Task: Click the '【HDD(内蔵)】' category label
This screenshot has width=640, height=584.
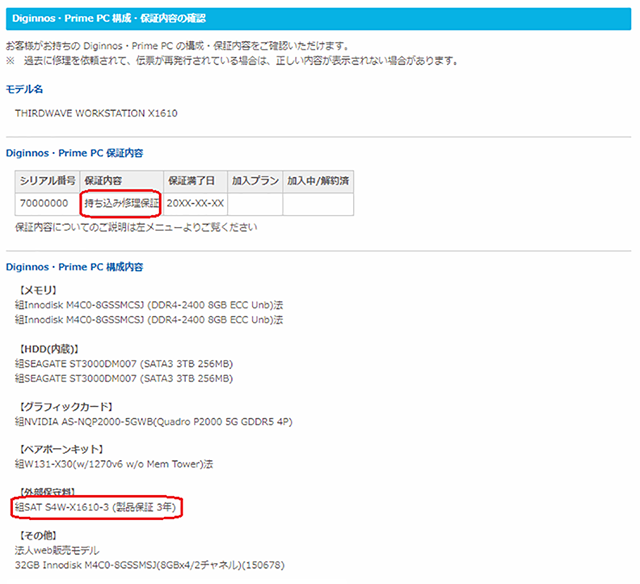Action: pos(49,349)
